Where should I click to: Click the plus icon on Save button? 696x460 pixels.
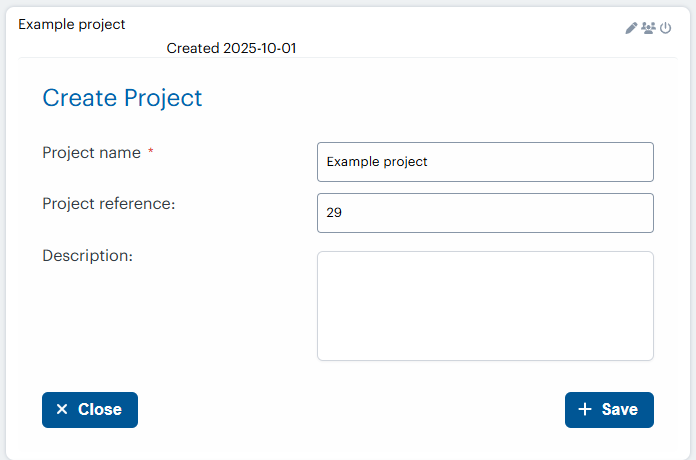585,409
